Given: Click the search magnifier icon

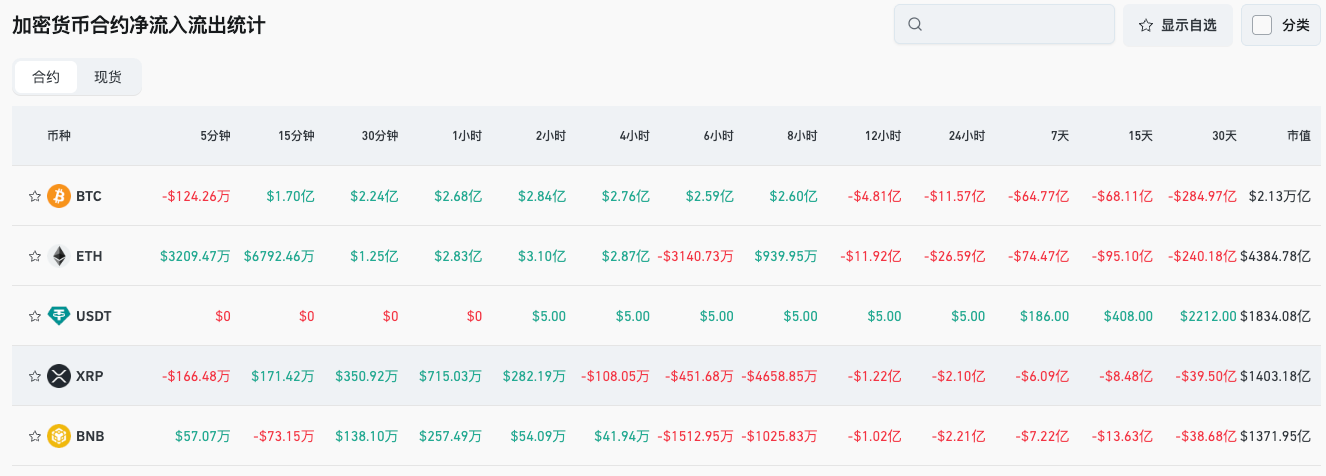Looking at the screenshot, I should tap(915, 25).
